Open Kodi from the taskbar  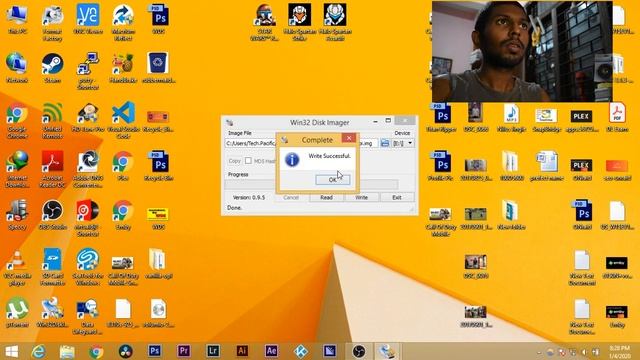coord(301,351)
